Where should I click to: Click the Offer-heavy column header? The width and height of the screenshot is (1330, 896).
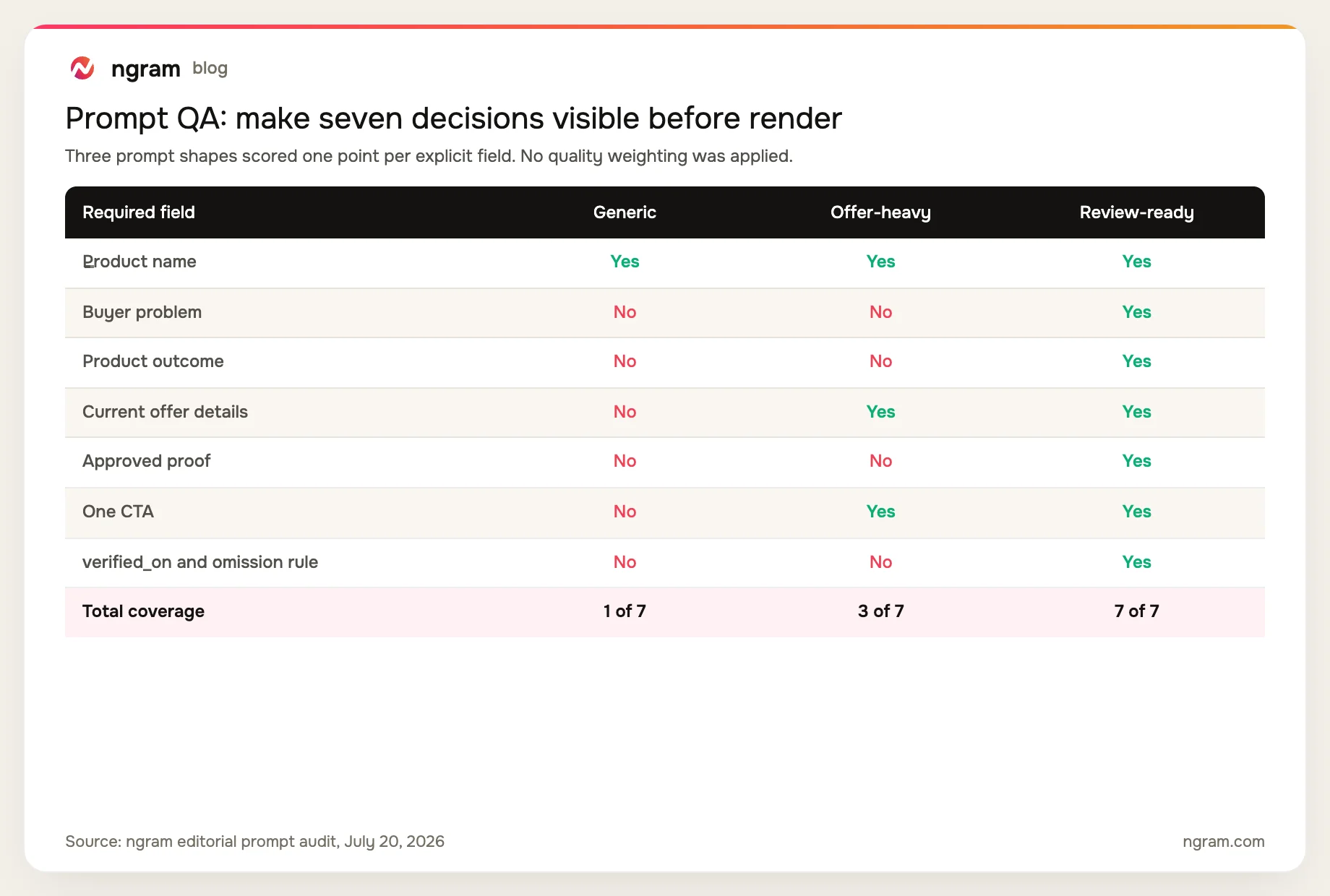tap(880, 212)
